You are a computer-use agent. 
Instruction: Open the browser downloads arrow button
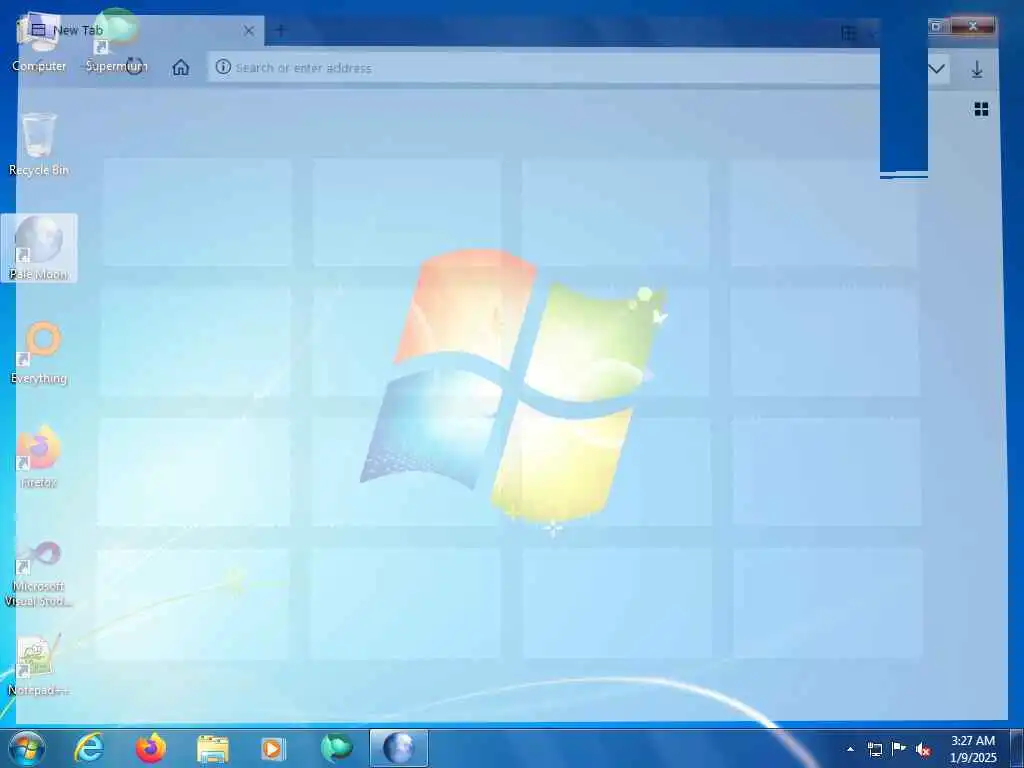tap(977, 69)
